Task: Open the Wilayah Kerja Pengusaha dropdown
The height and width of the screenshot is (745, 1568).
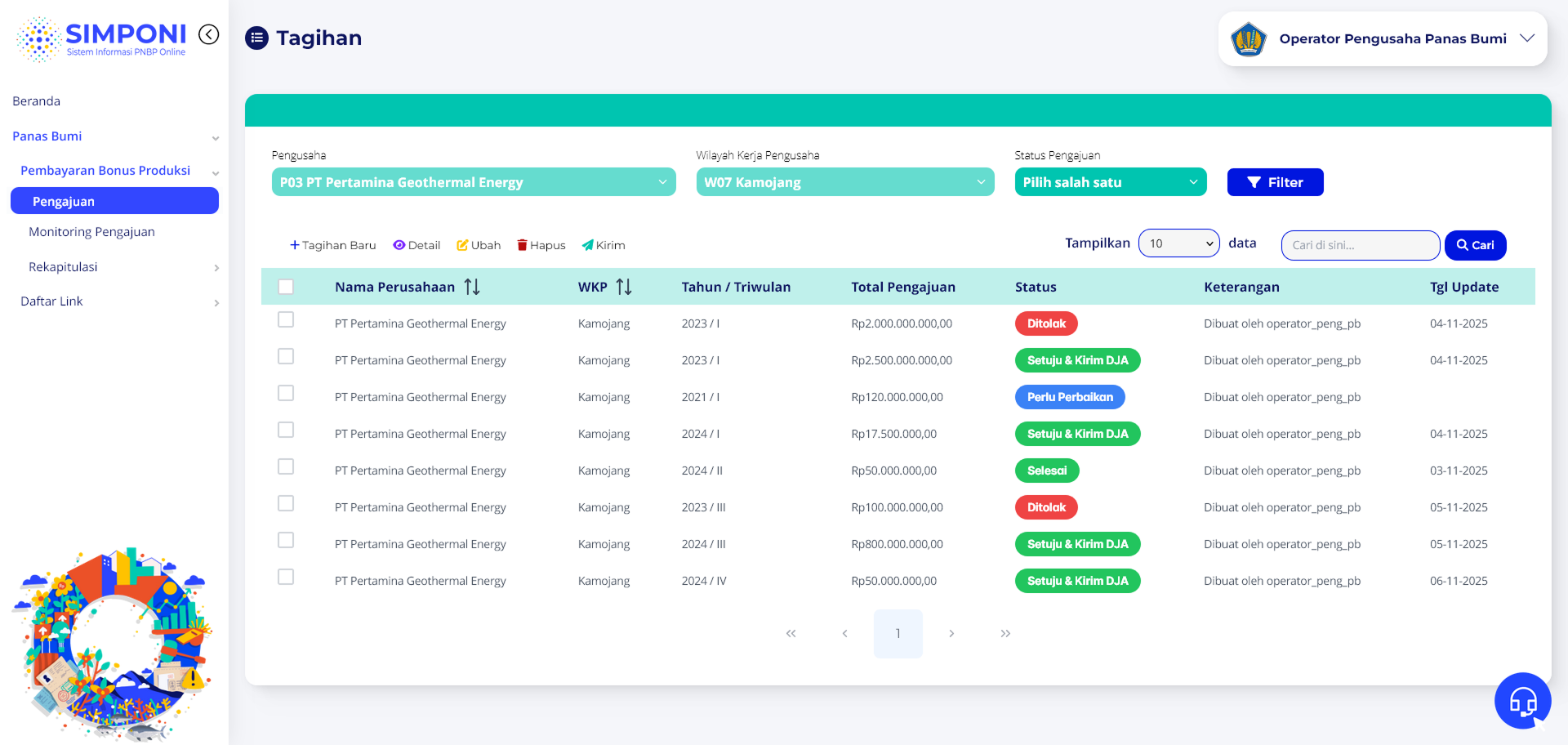Action: [x=845, y=182]
